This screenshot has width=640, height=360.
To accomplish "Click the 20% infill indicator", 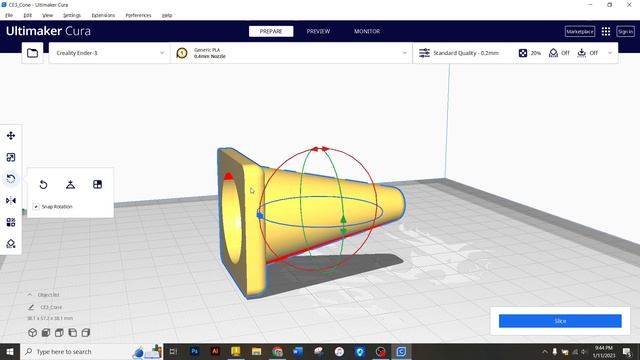I will click(530, 53).
